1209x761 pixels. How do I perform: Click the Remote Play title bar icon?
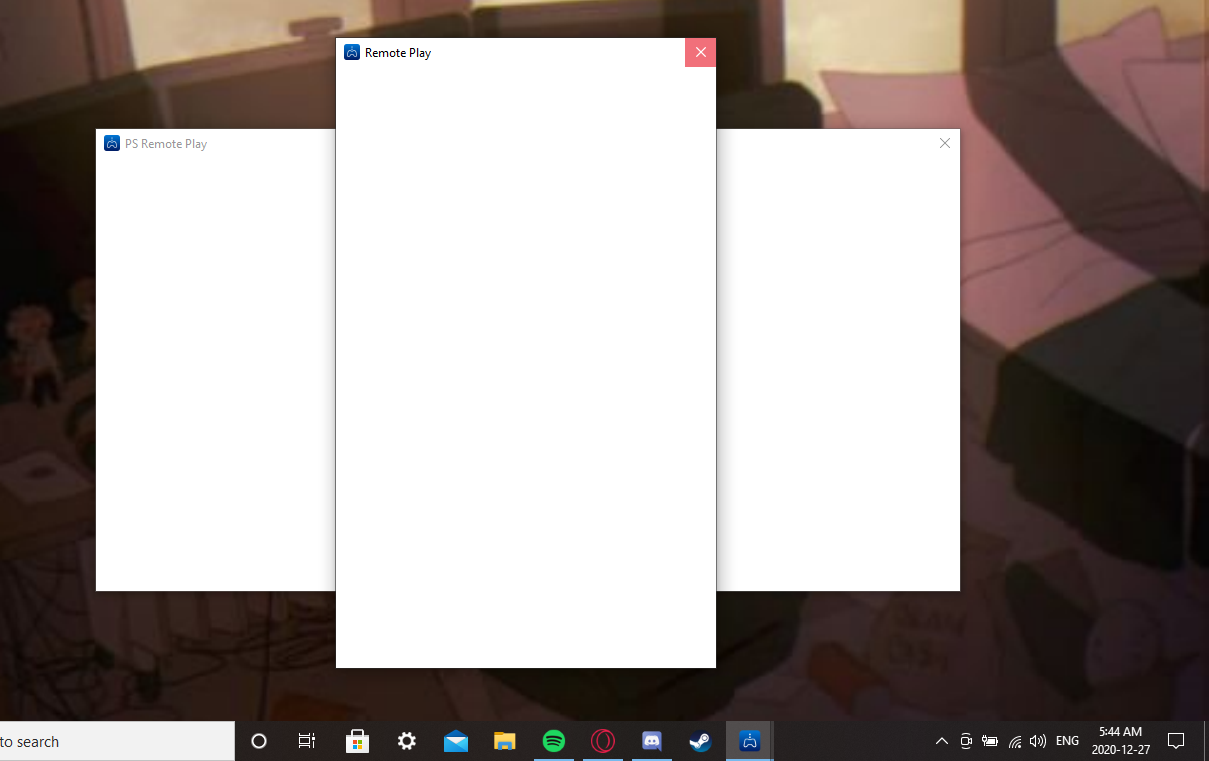[352, 52]
